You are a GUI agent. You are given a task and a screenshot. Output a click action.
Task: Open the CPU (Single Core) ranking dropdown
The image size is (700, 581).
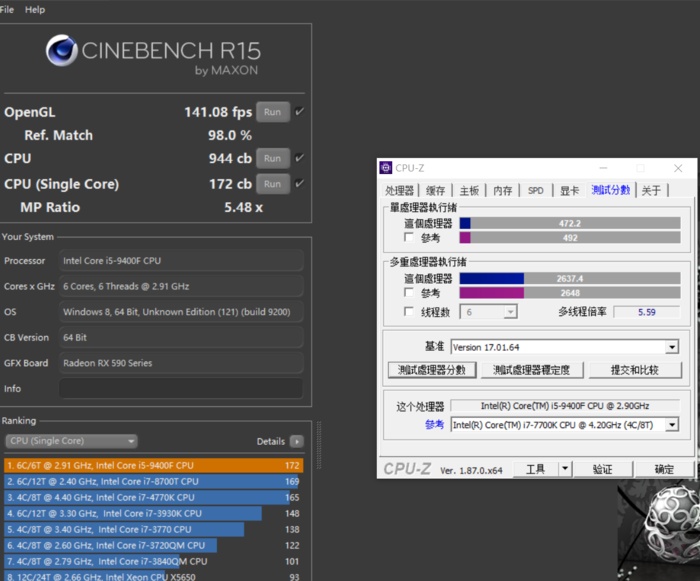tap(71, 441)
